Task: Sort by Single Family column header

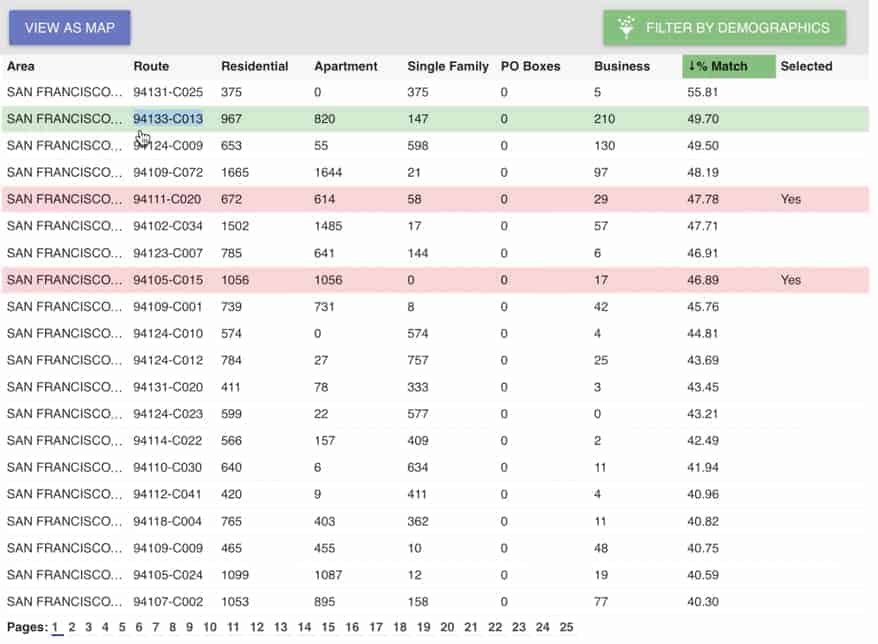Action: click(448, 66)
